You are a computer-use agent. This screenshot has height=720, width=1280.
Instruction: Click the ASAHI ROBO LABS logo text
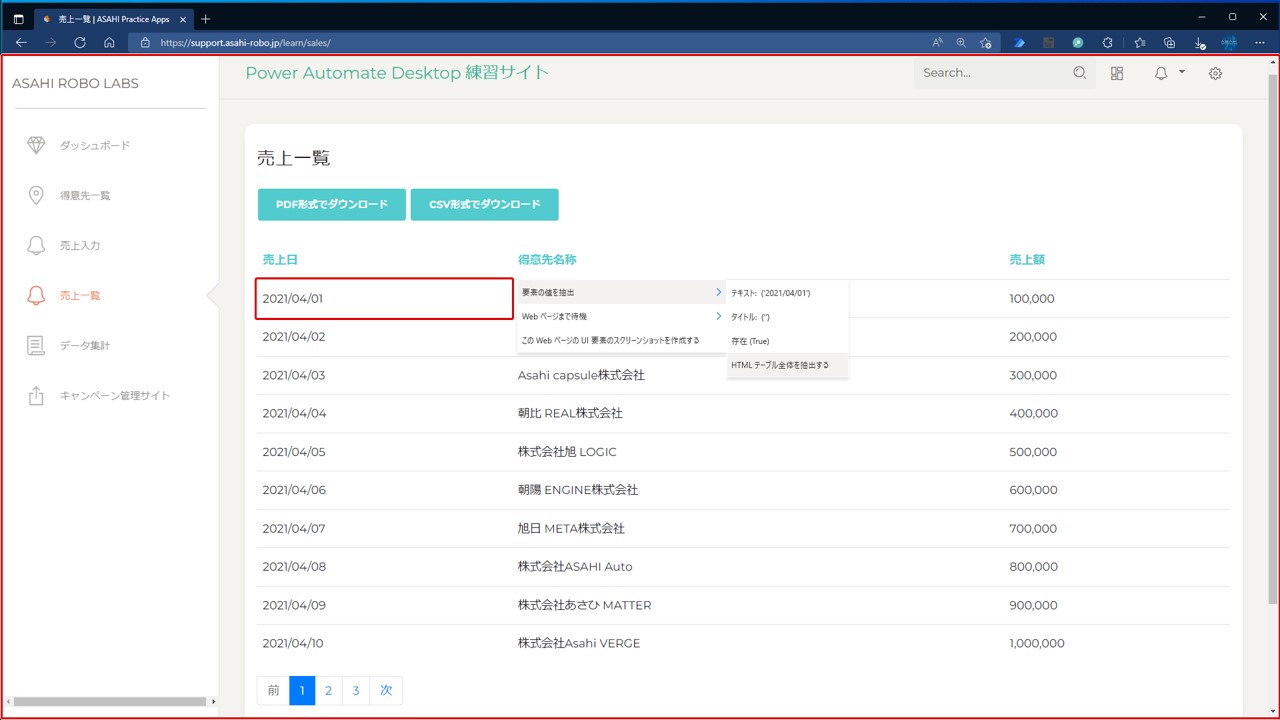pyautogui.click(x=75, y=83)
